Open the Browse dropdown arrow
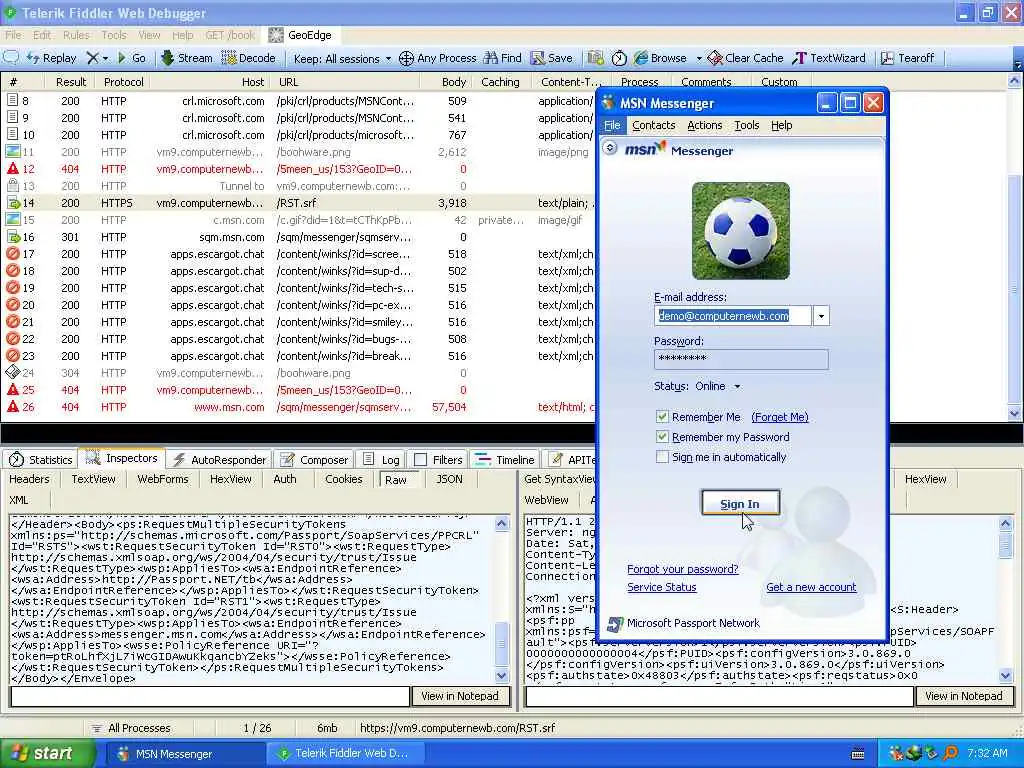 (699, 59)
